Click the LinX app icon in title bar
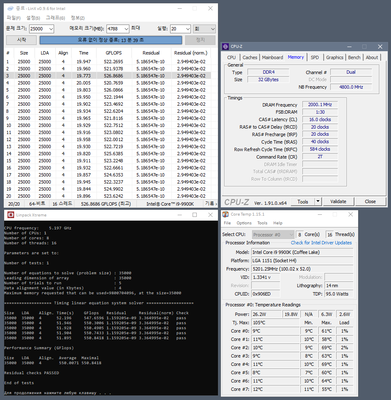This screenshot has height=400, width=391. (x=10, y=8)
